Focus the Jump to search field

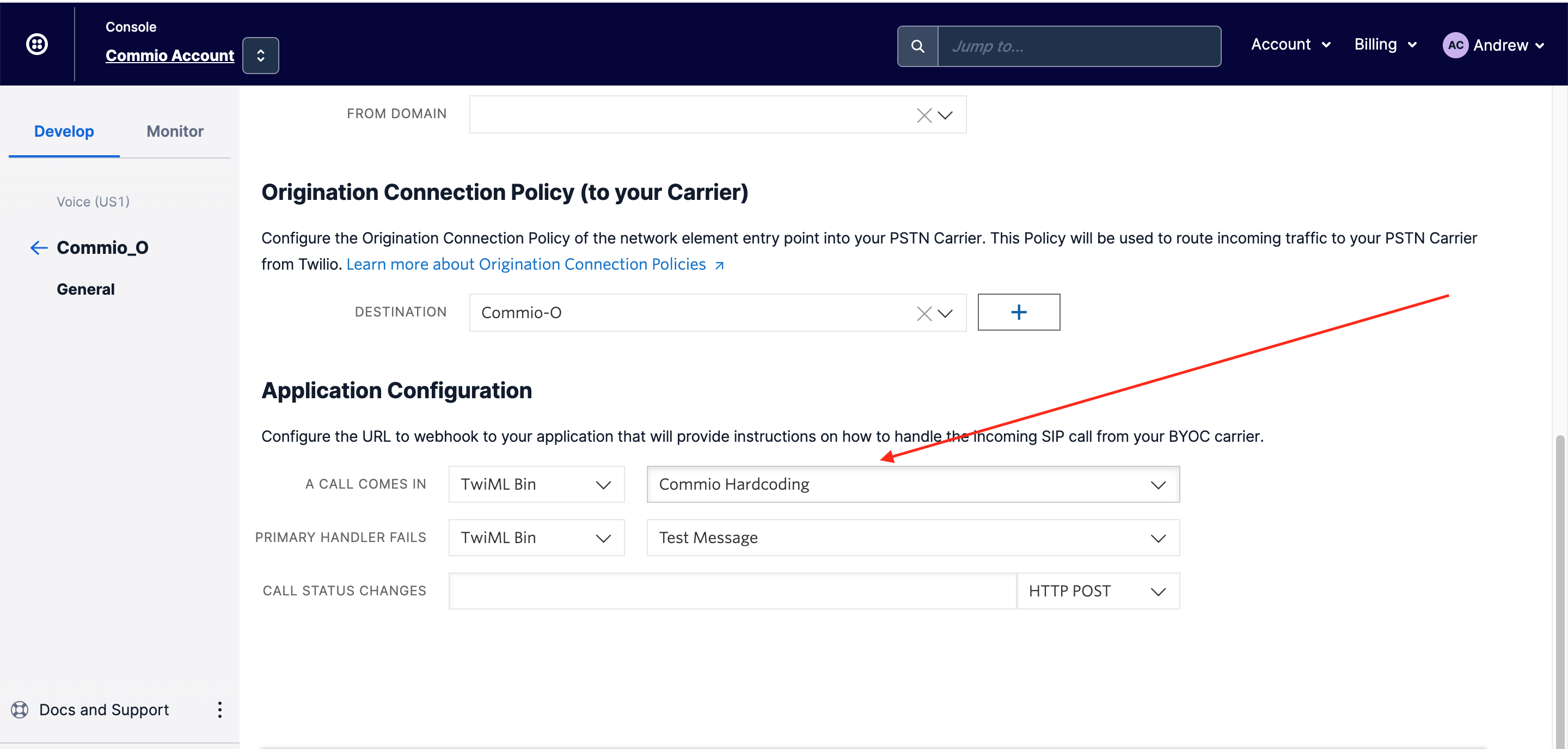tap(1079, 46)
